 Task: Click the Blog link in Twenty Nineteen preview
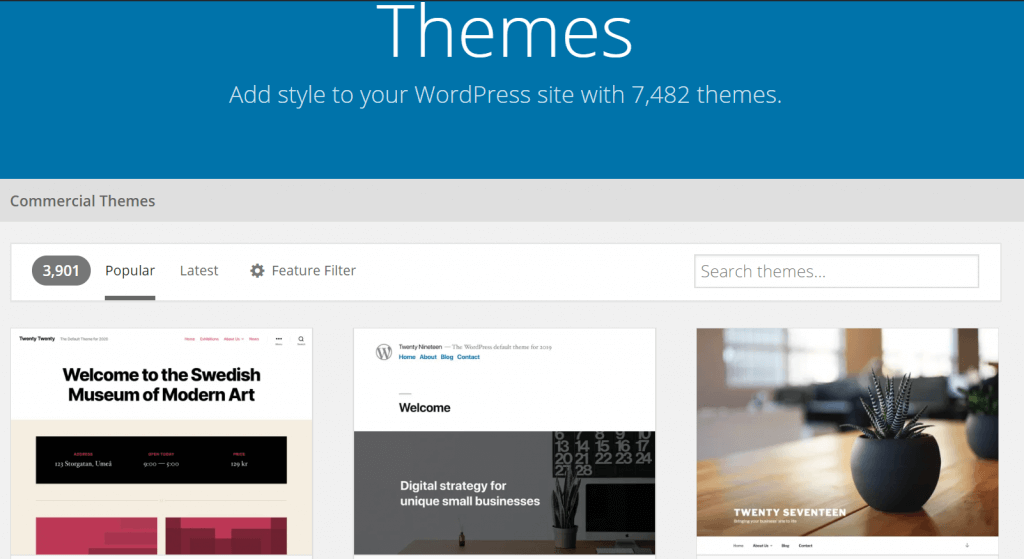[x=447, y=357]
